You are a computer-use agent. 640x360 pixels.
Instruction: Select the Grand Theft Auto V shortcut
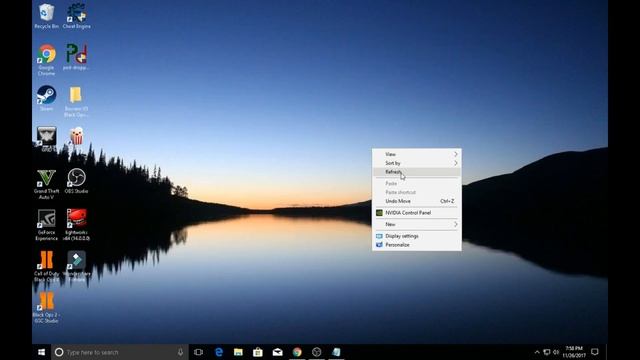click(x=47, y=184)
